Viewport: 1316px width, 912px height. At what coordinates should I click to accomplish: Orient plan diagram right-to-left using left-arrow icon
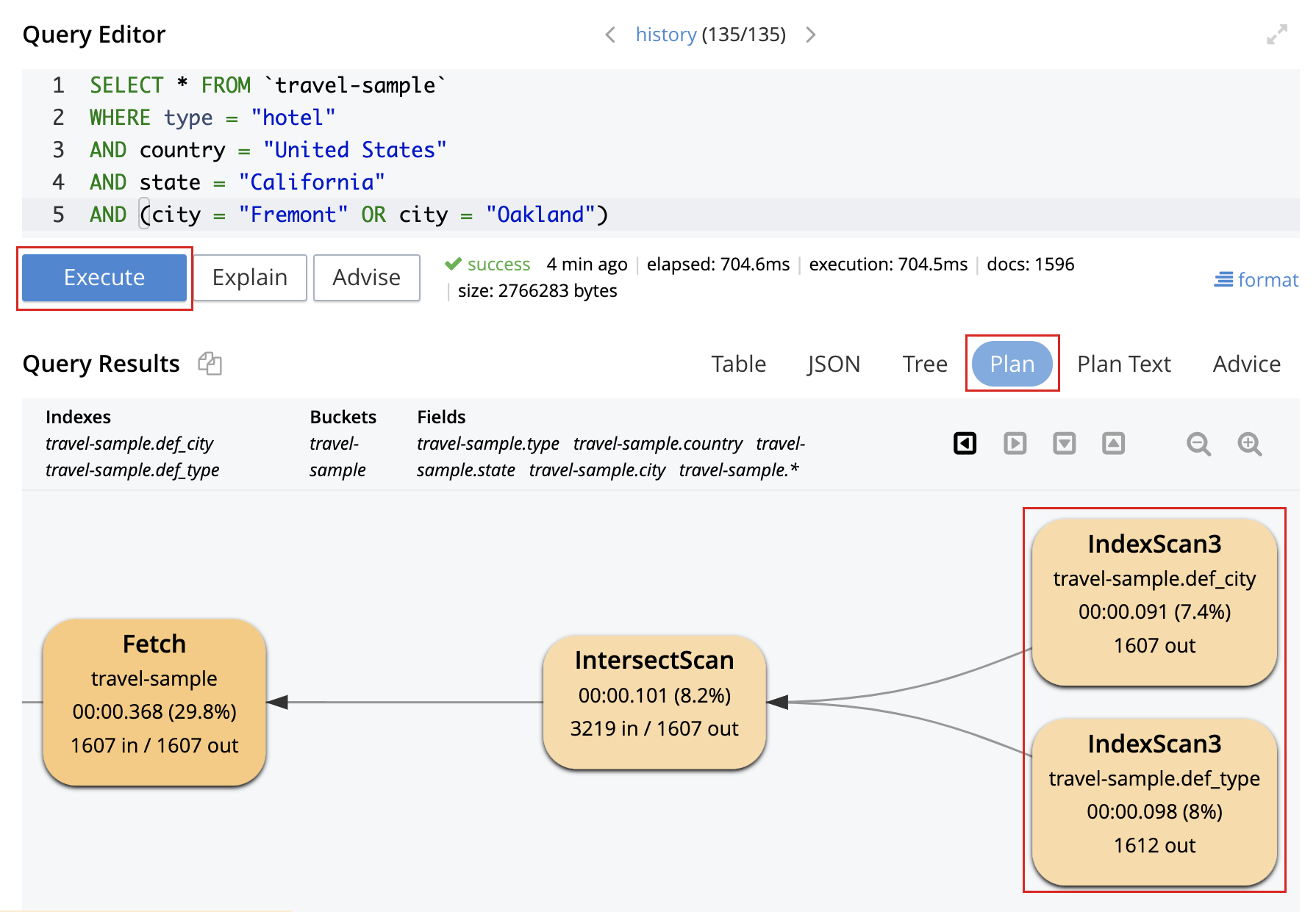click(x=965, y=442)
